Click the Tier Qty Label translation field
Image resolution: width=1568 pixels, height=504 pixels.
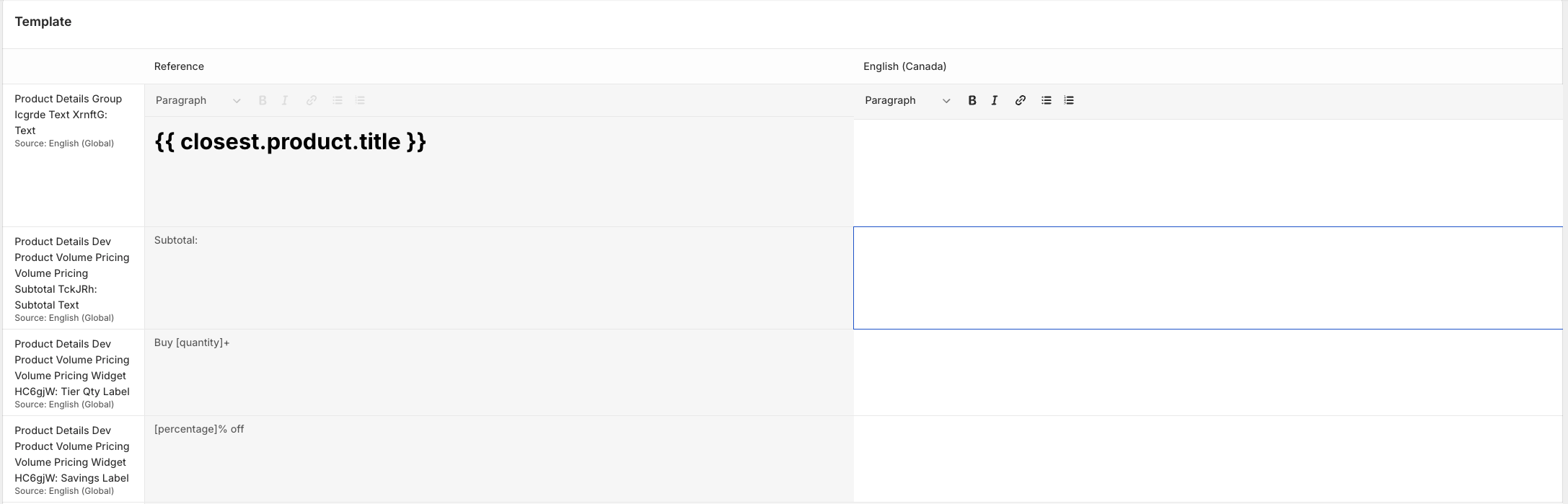tap(1207, 372)
